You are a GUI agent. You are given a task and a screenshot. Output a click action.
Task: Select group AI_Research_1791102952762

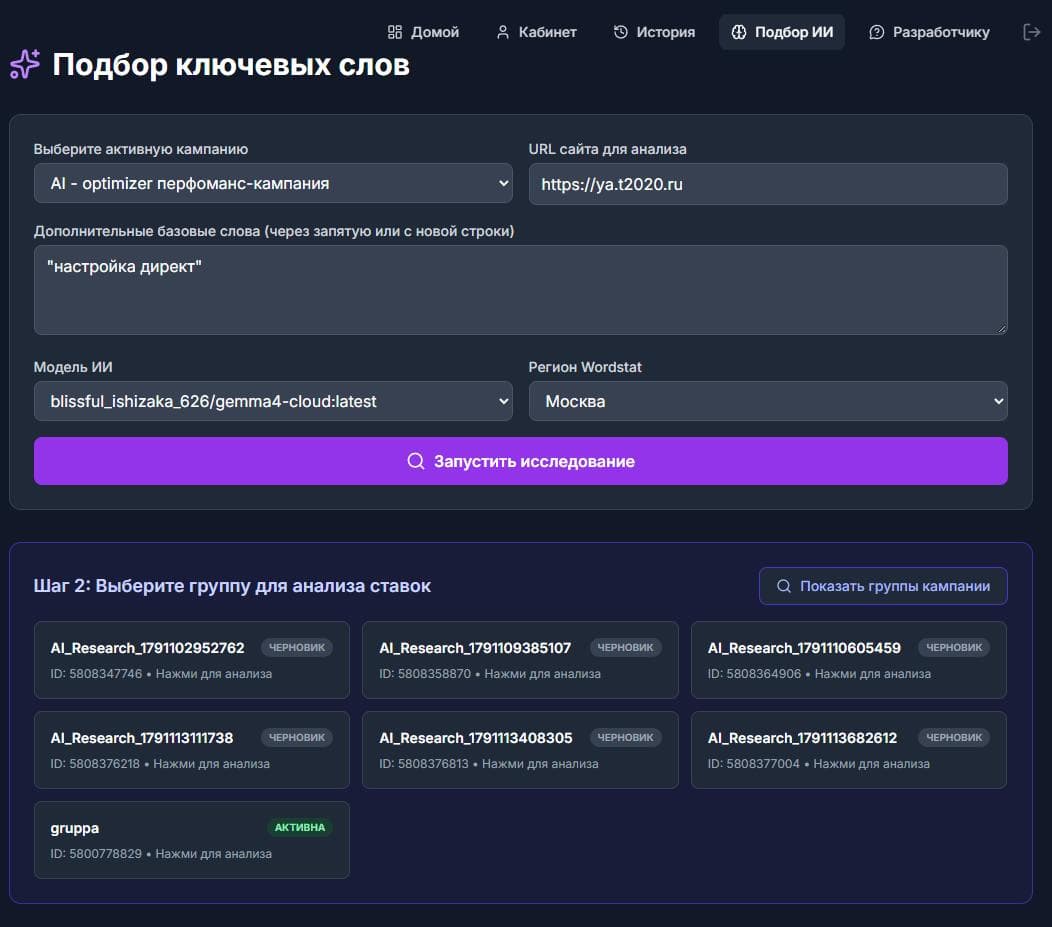[x=192, y=660]
